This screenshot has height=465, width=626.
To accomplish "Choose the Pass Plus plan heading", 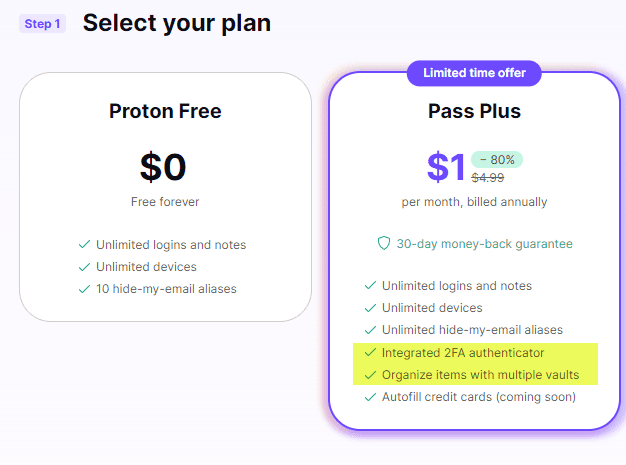I will 475,110.
